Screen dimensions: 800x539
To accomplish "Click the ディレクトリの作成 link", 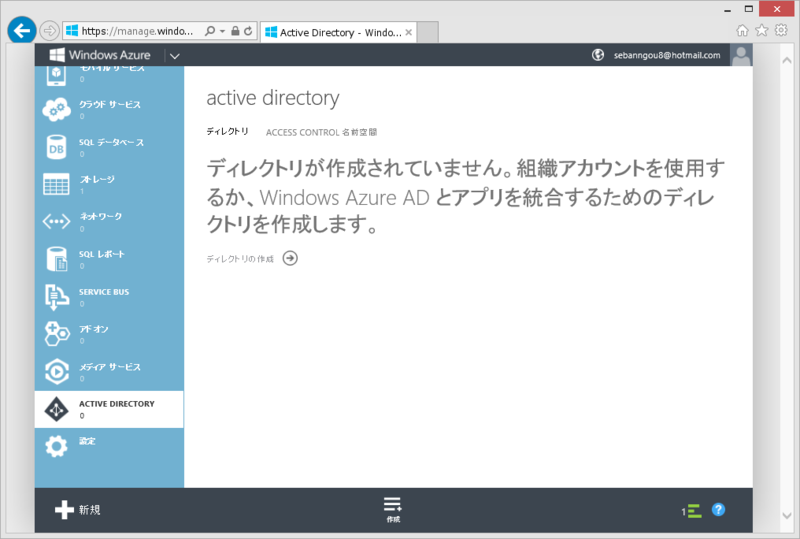I will pyautogui.click(x=240, y=259).
